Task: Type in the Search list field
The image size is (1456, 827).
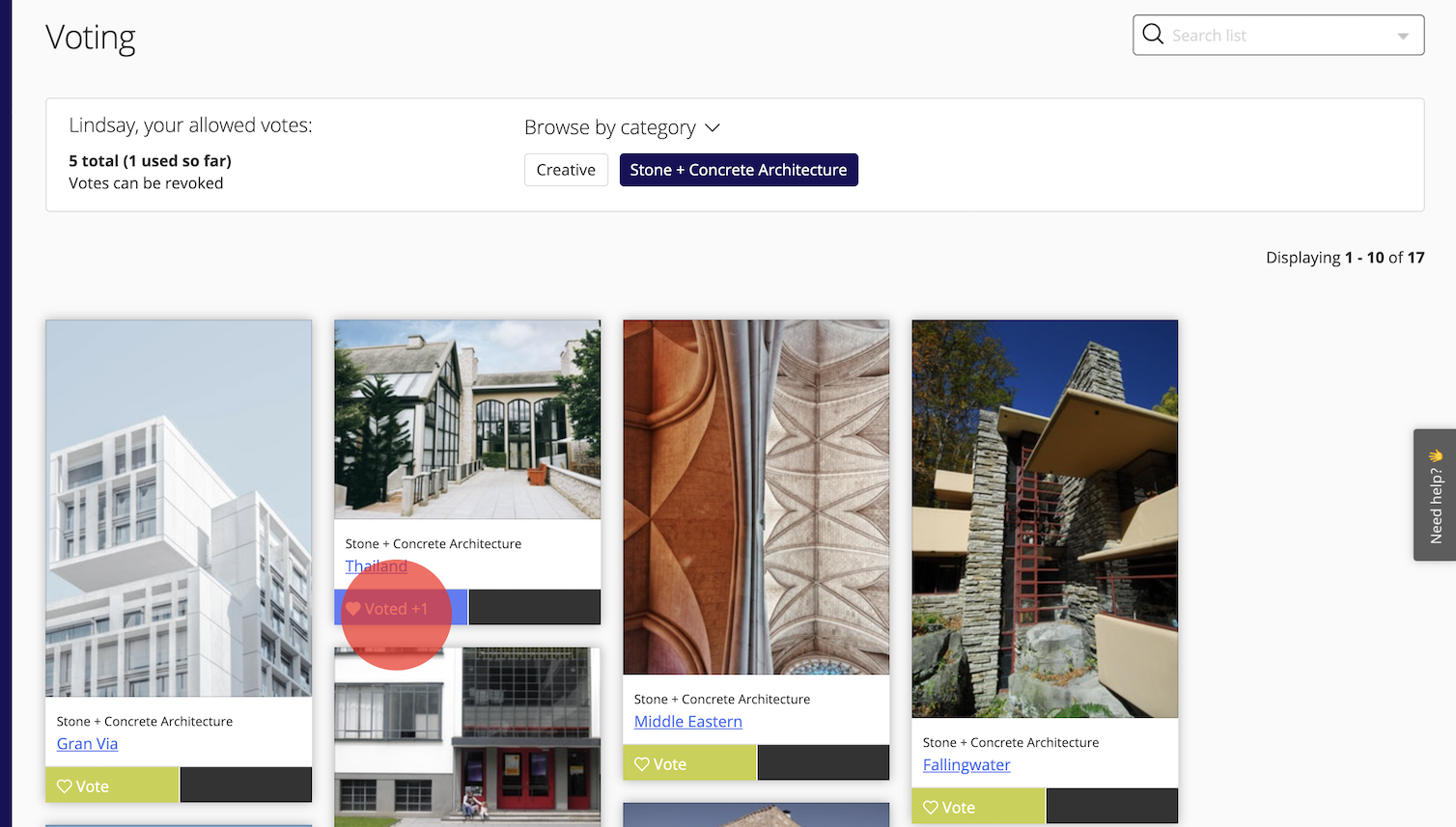Action: (x=1274, y=36)
